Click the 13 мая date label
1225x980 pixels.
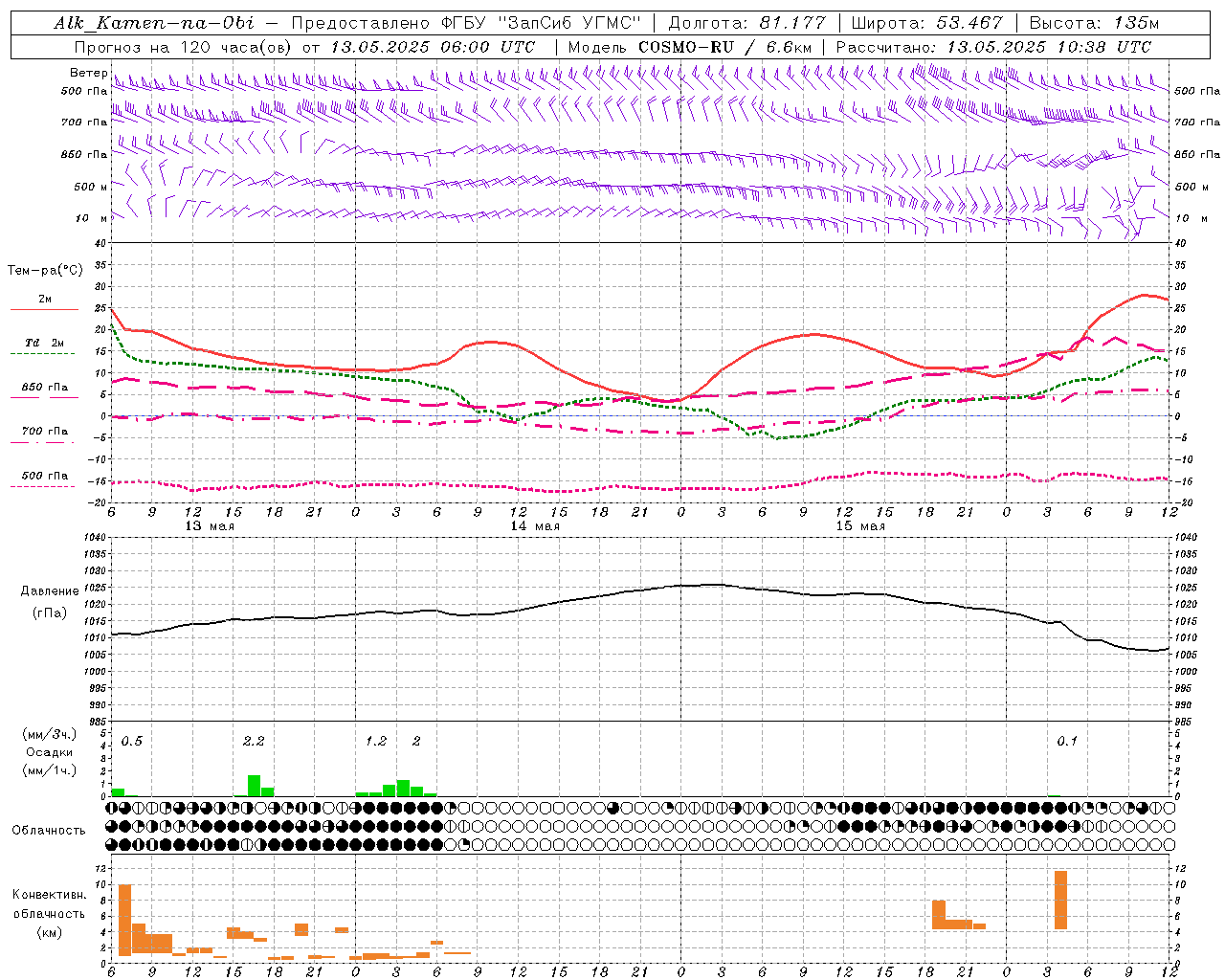[x=210, y=525]
